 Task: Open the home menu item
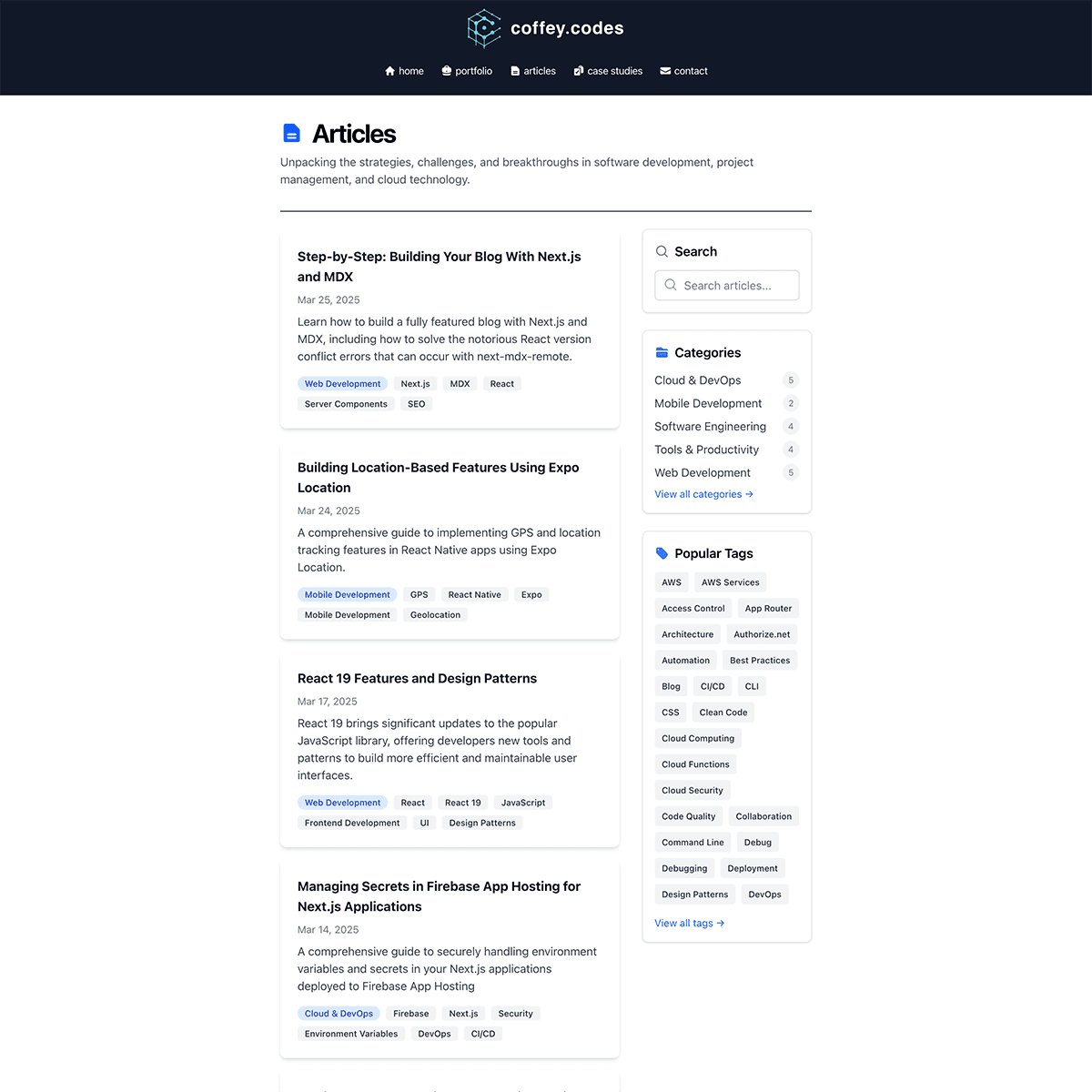404,71
